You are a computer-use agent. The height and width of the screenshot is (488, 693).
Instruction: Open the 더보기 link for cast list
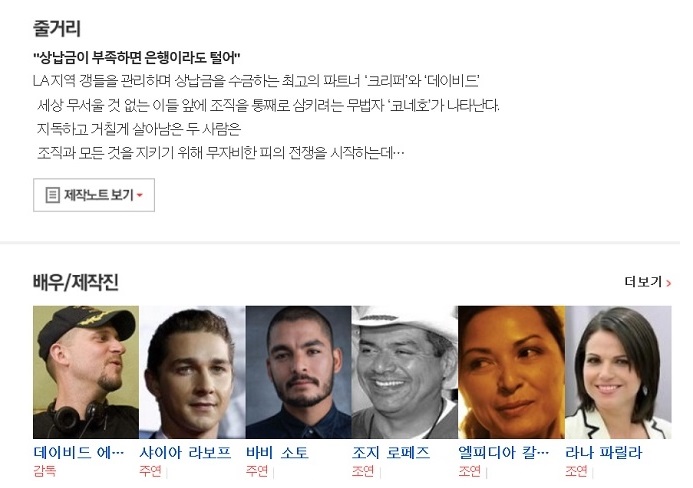click(x=648, y=282)
